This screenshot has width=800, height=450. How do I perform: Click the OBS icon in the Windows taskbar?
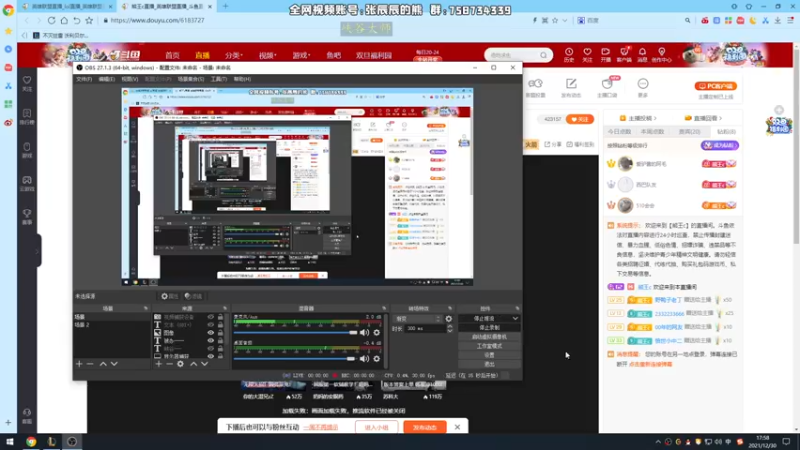pos(72,441)
